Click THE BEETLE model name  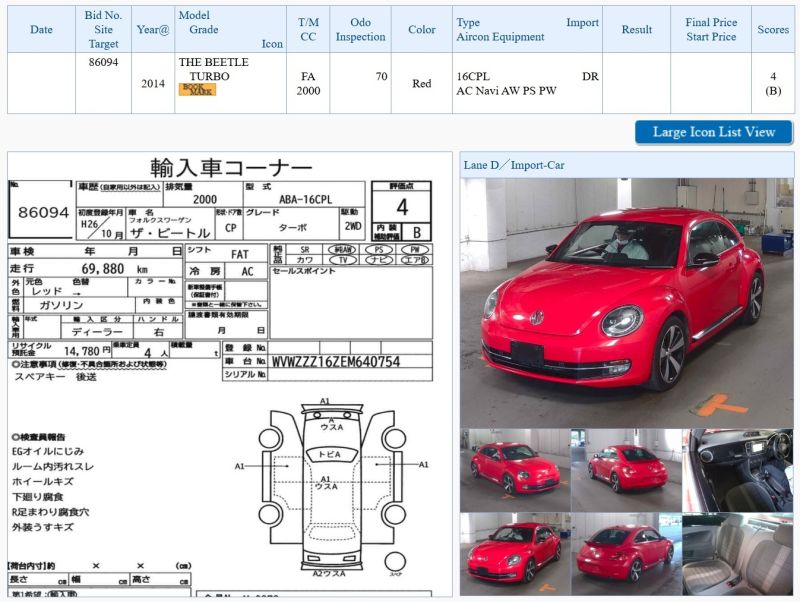pos(213,62)
